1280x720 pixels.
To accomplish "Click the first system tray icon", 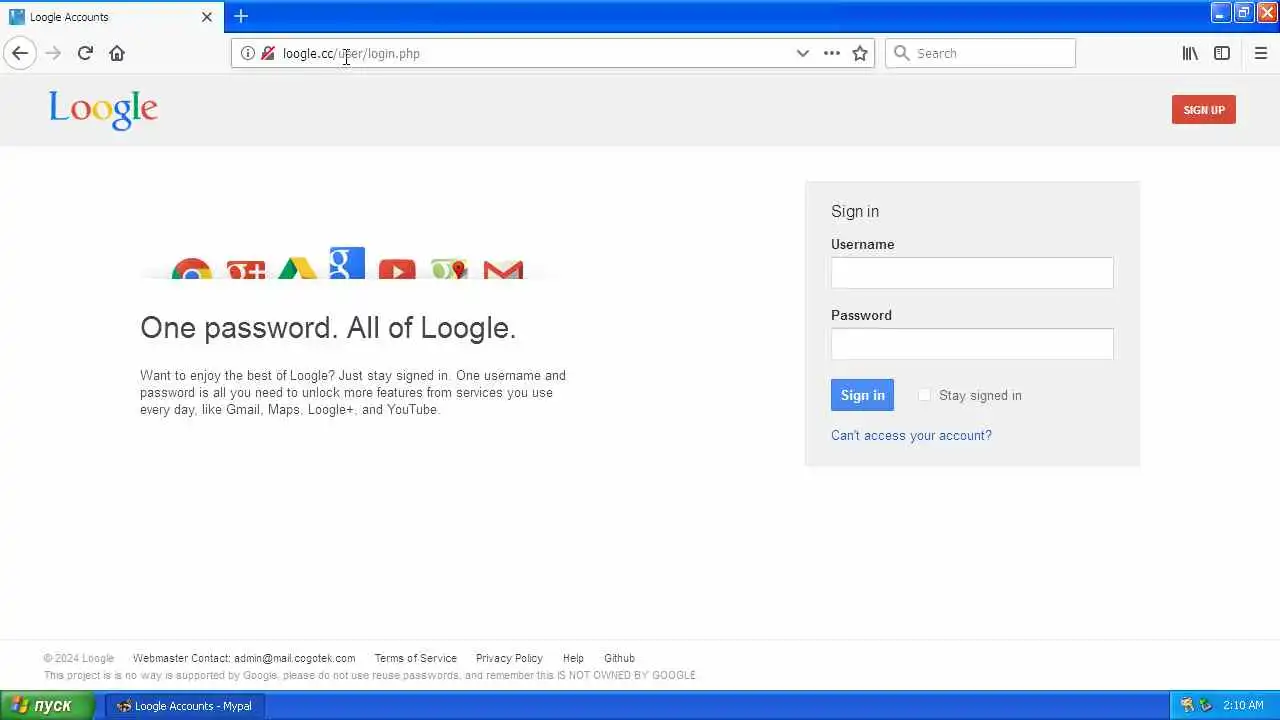I will [x=1187, y=705].
